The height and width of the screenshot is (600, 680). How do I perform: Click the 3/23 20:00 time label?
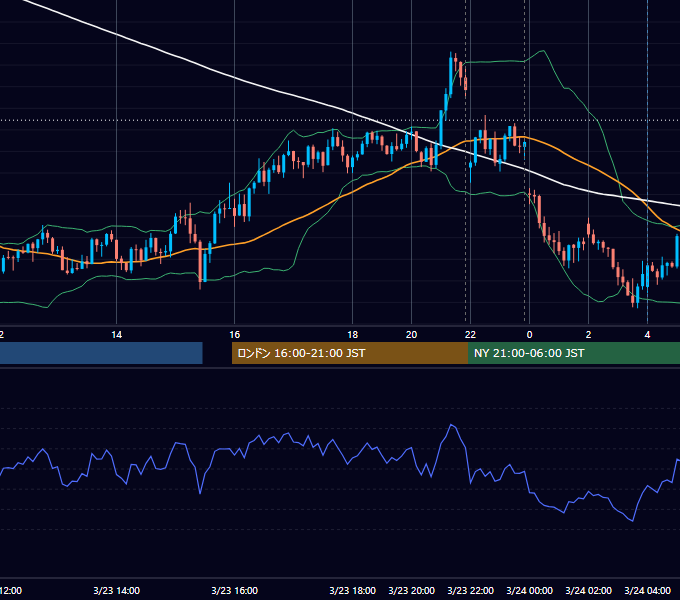click(412, 590)
